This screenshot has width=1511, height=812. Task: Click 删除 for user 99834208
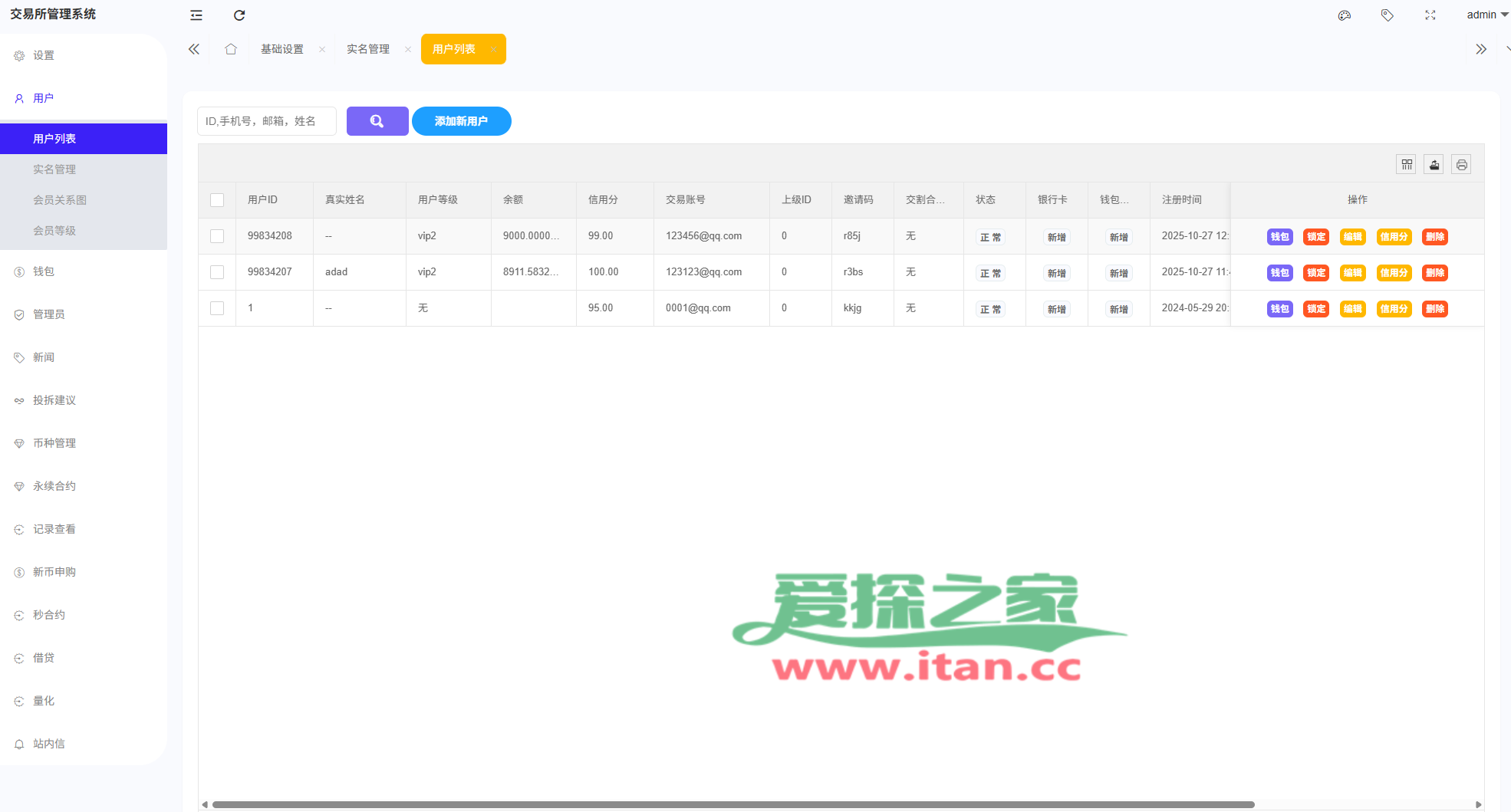[x=1434, y=237]
